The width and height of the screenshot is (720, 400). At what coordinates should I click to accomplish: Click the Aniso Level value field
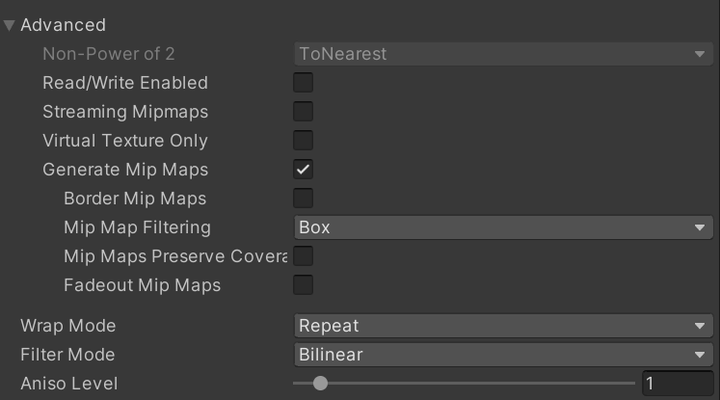(677, 383)
